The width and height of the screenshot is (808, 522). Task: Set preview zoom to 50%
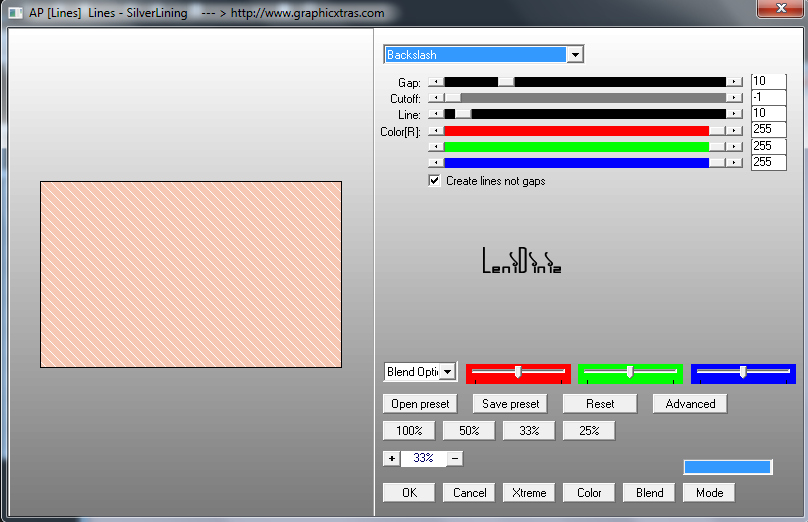[469, 431]
